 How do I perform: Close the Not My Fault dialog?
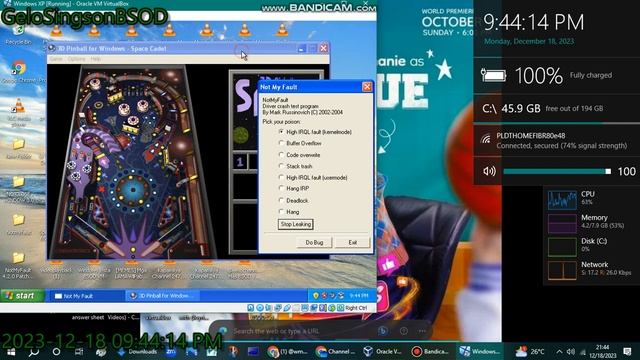(x=367, y=87)
